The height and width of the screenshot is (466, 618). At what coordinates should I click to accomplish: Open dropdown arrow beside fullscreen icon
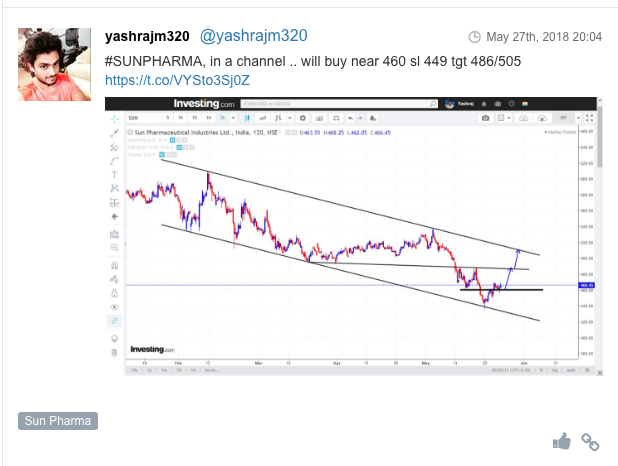click(578, 118)
